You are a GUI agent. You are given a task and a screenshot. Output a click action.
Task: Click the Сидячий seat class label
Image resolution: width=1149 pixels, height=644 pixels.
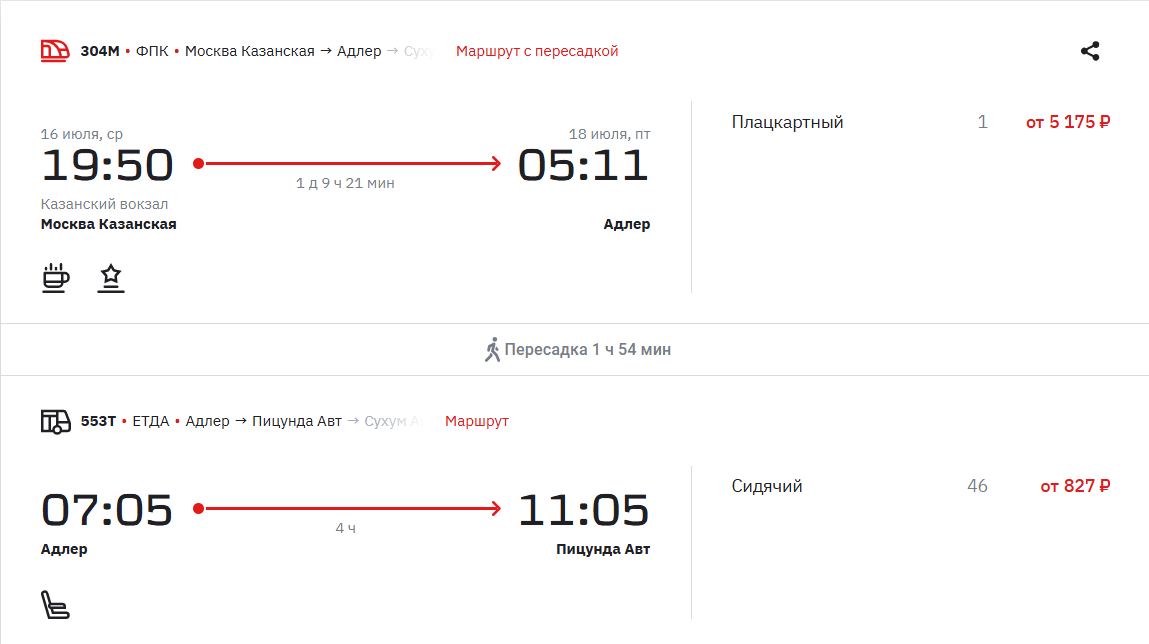coord(766,486)
